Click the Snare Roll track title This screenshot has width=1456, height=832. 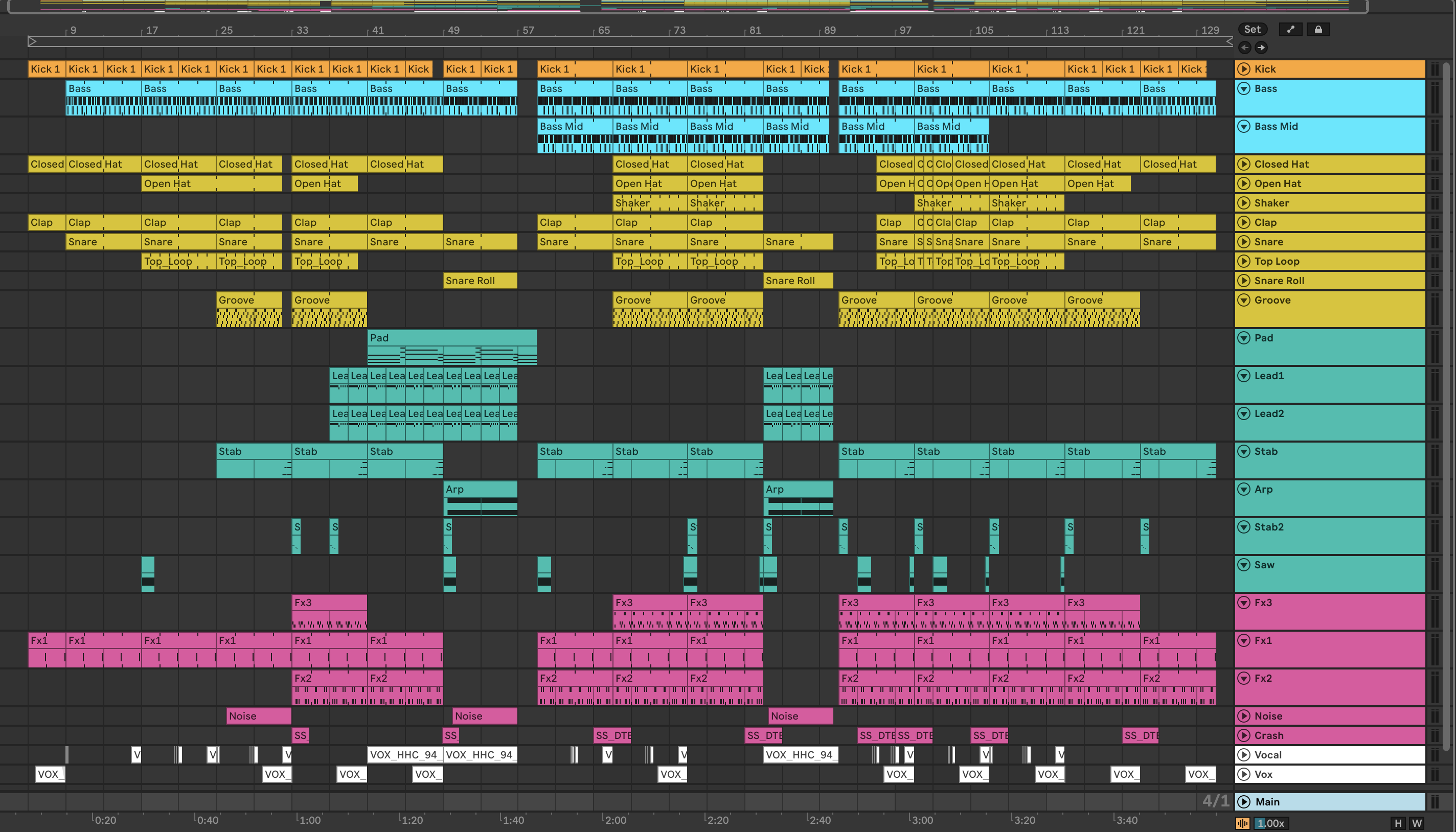point(1279,281)
